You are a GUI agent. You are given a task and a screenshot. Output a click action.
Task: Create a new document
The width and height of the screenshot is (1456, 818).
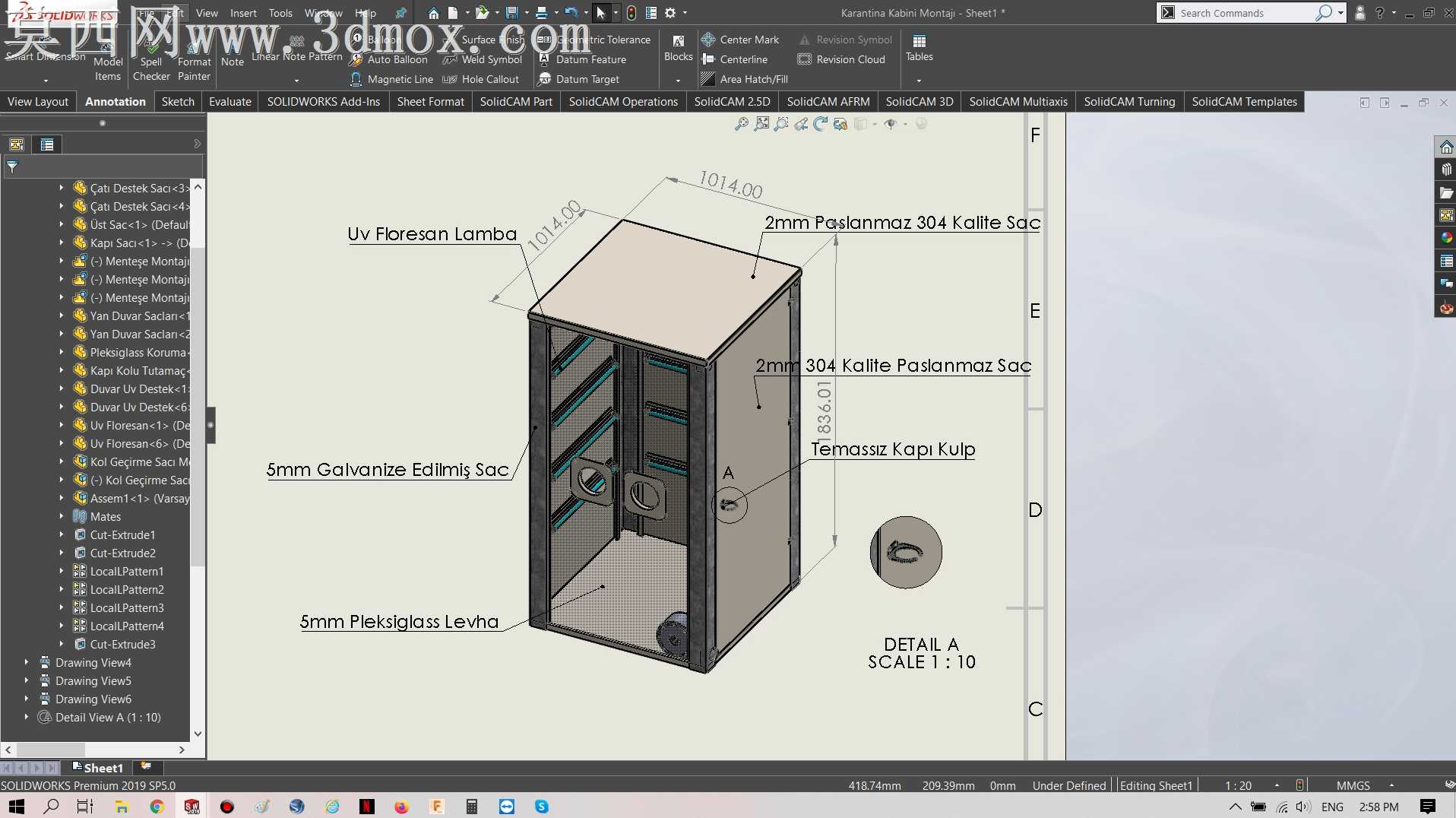tap(453, 13)
